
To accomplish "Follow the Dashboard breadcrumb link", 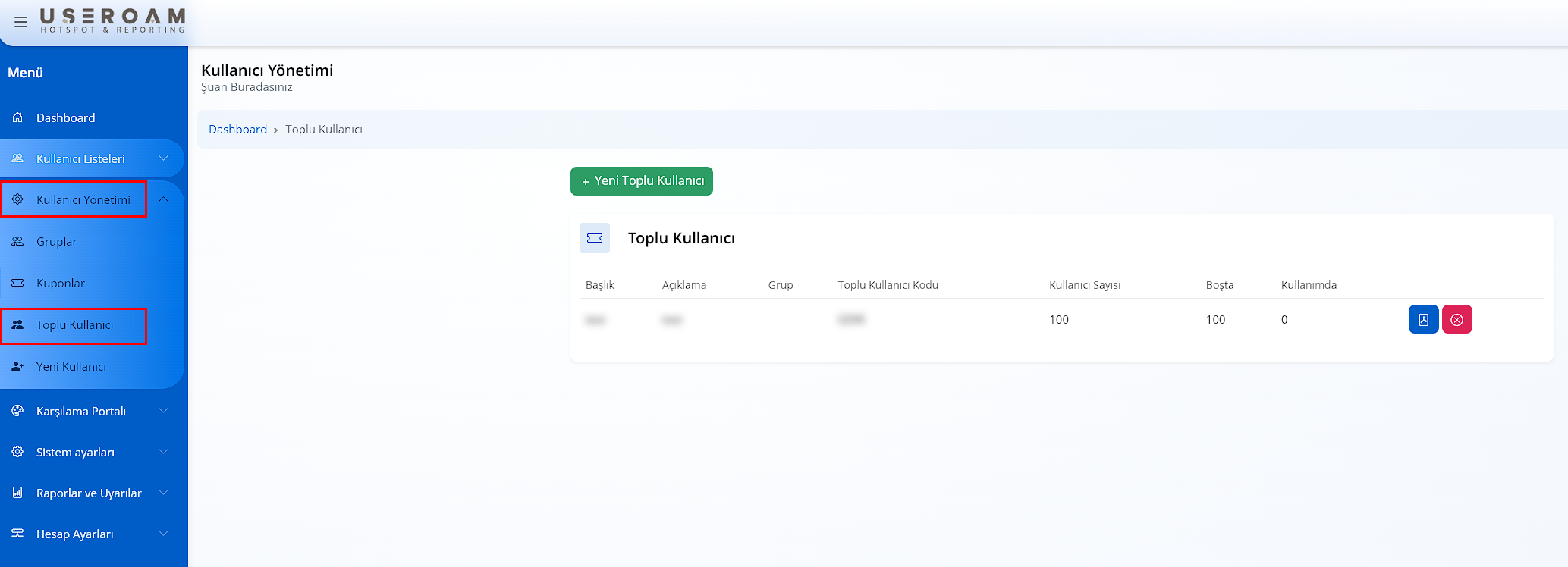I will [237, 130].
